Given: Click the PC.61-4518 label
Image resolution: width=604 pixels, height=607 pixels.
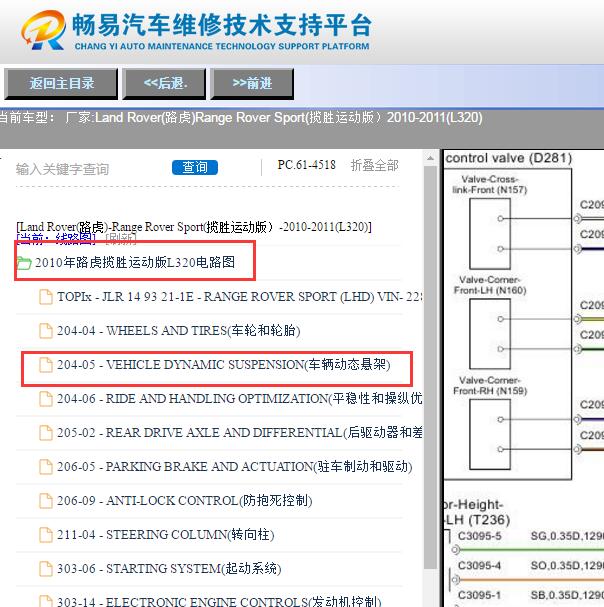Looking at the screenshot, I should pyautogui.click(x=306, y=165).
